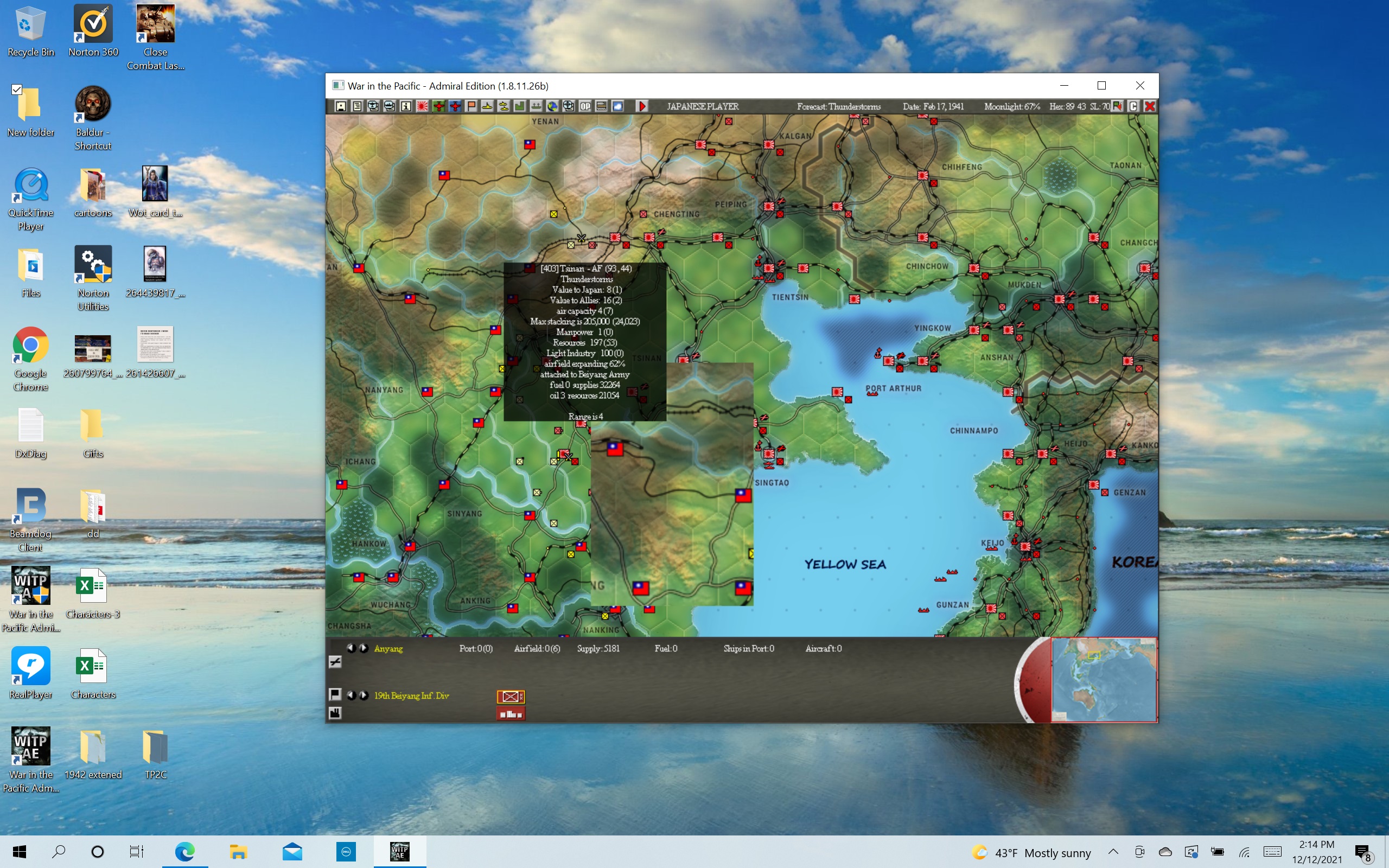Show the weather cloud overlay icon
The width and height of the screenshot is (1389, 868).
coord(617,106)
